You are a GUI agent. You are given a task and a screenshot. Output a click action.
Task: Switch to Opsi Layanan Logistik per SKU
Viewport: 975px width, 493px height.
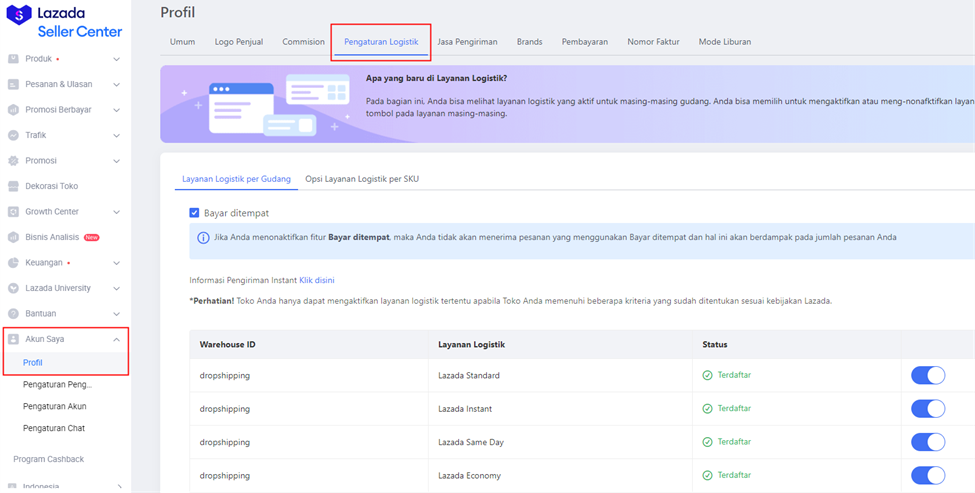tap(362, 179)
